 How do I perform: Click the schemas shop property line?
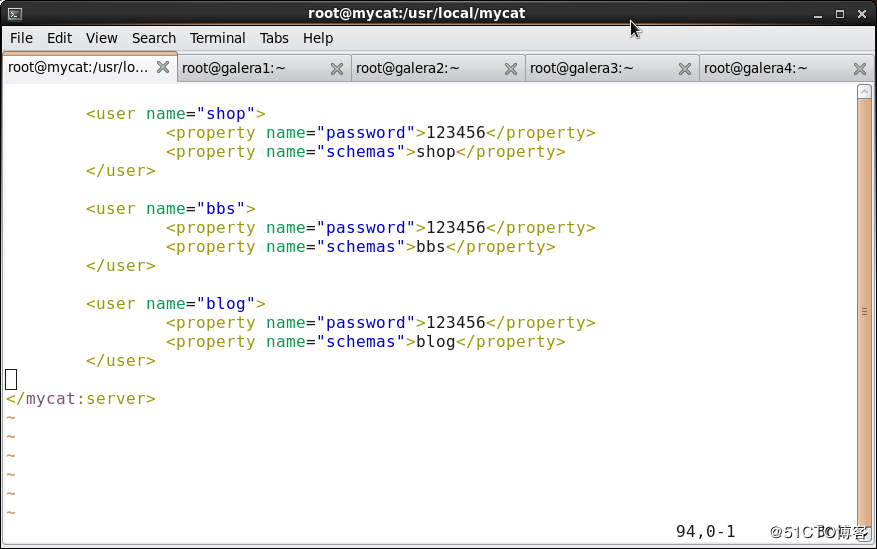(366, 152)
